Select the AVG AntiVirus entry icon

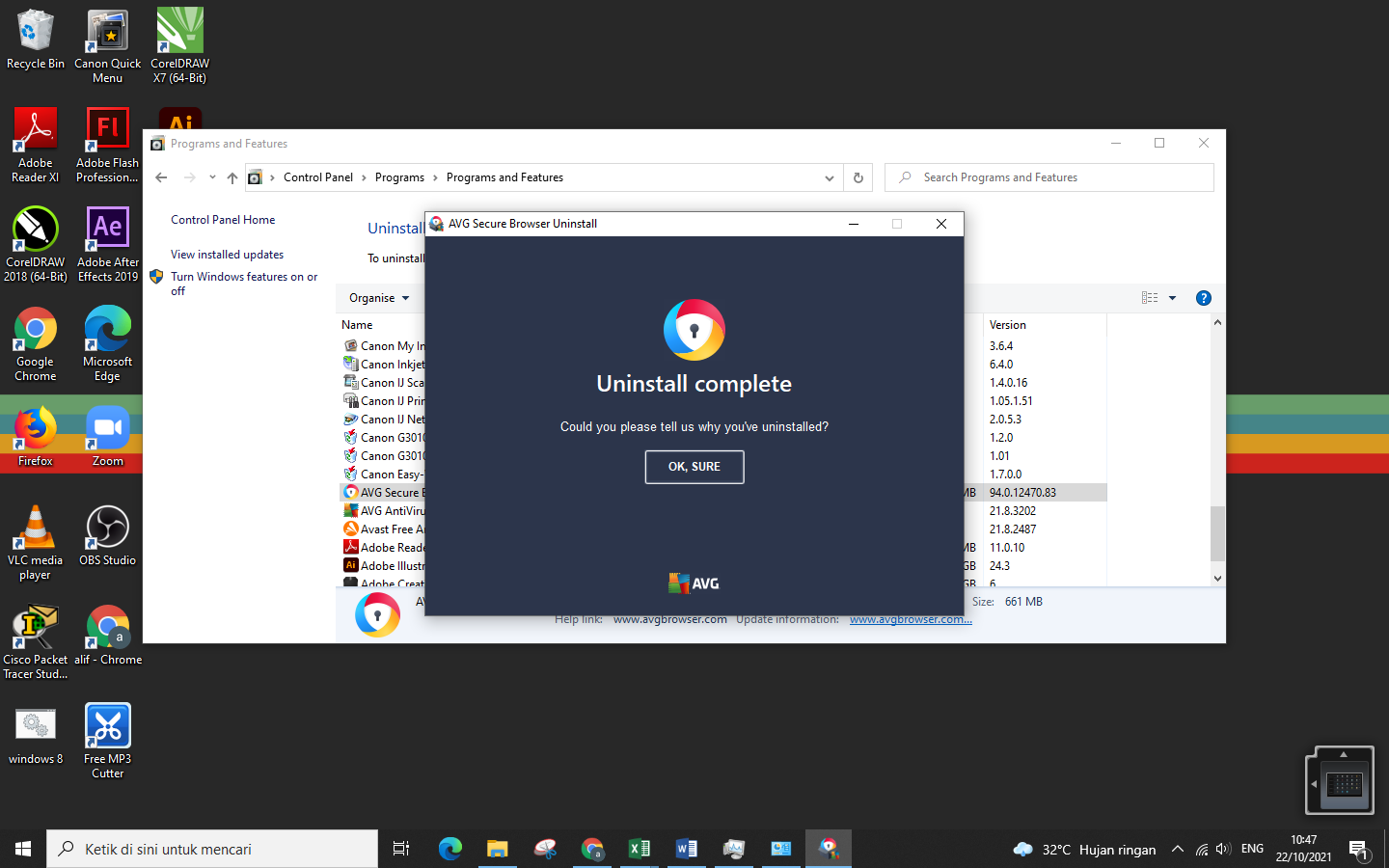point(351,510)
